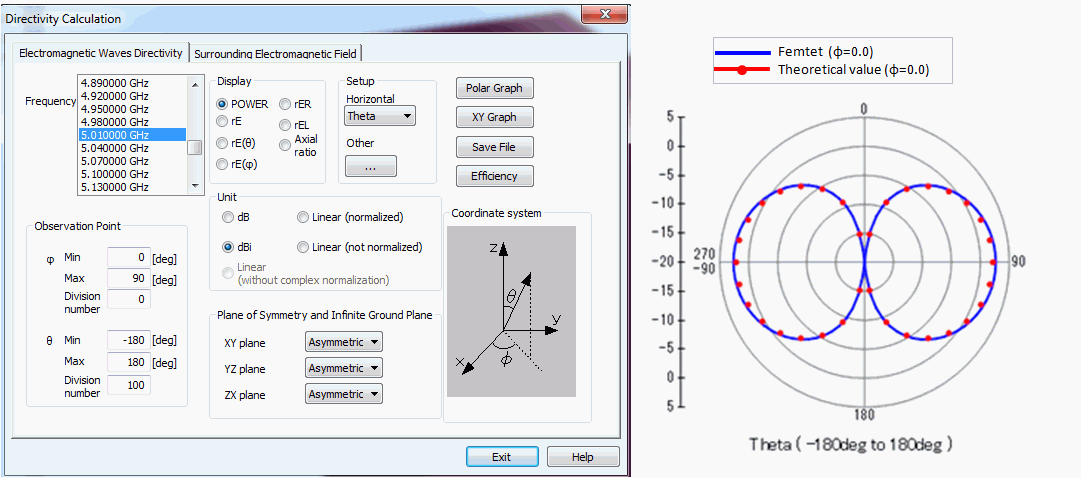Image resolution: width=1081 pixels, height=478 pixels.
Task: Select the dB unit radio button
Action: [x=228, y=217]
